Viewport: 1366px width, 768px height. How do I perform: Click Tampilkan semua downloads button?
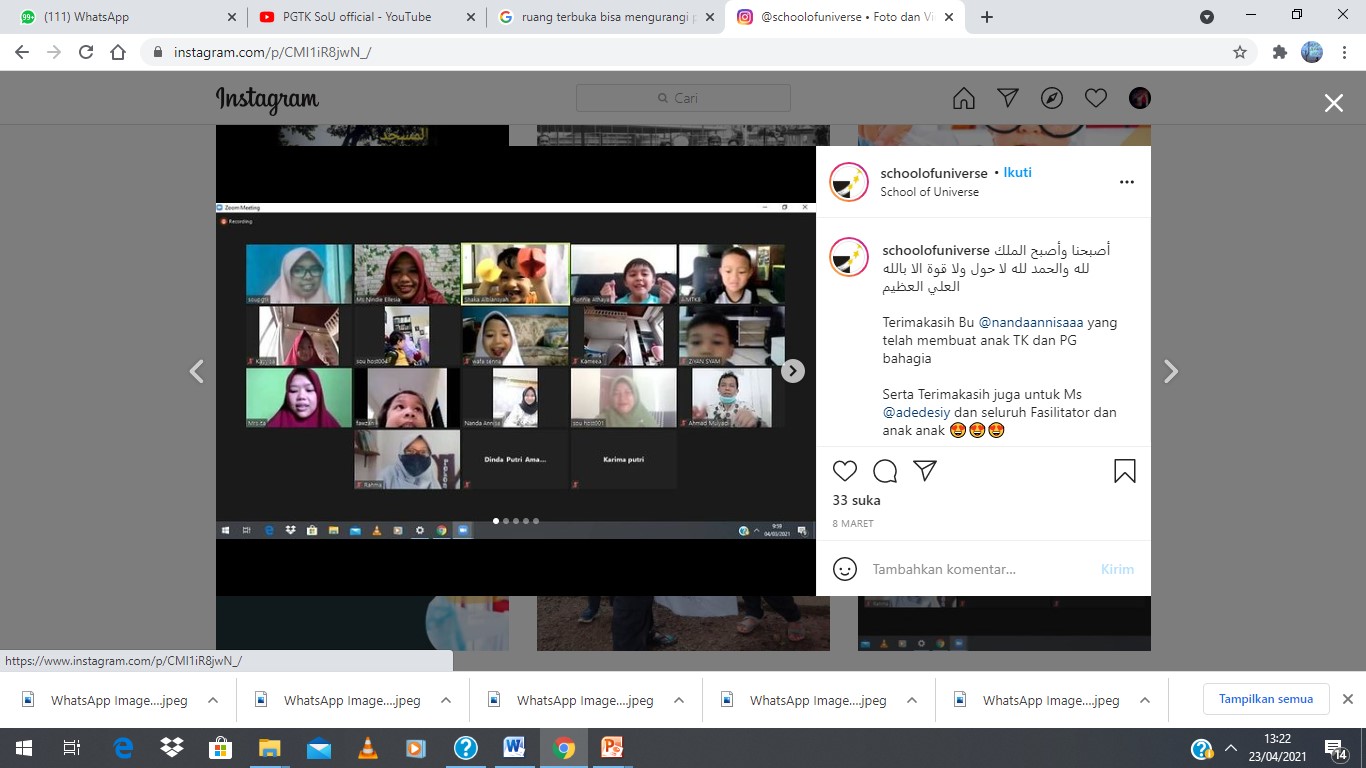point(1265,699)
